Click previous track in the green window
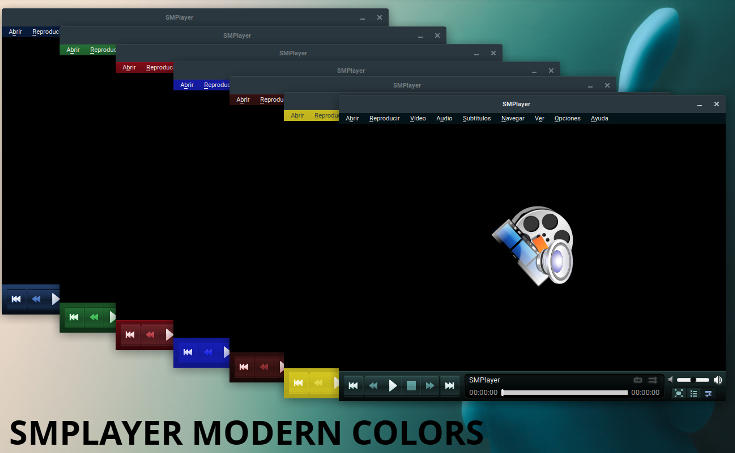Screen dimensions: 735x453 [x=74, y=317]
